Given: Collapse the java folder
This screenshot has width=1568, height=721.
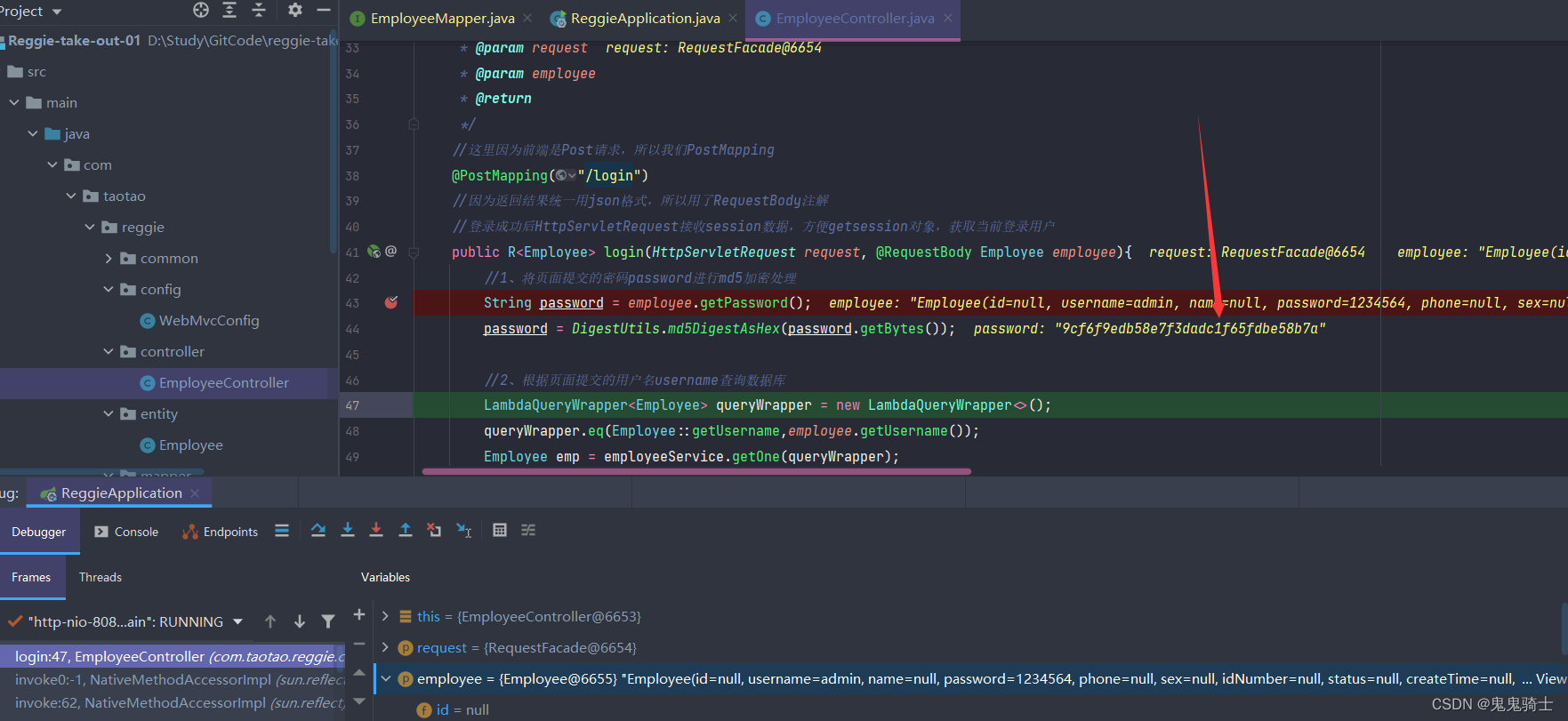Looking at the screenshot, I should coord(33,134).
